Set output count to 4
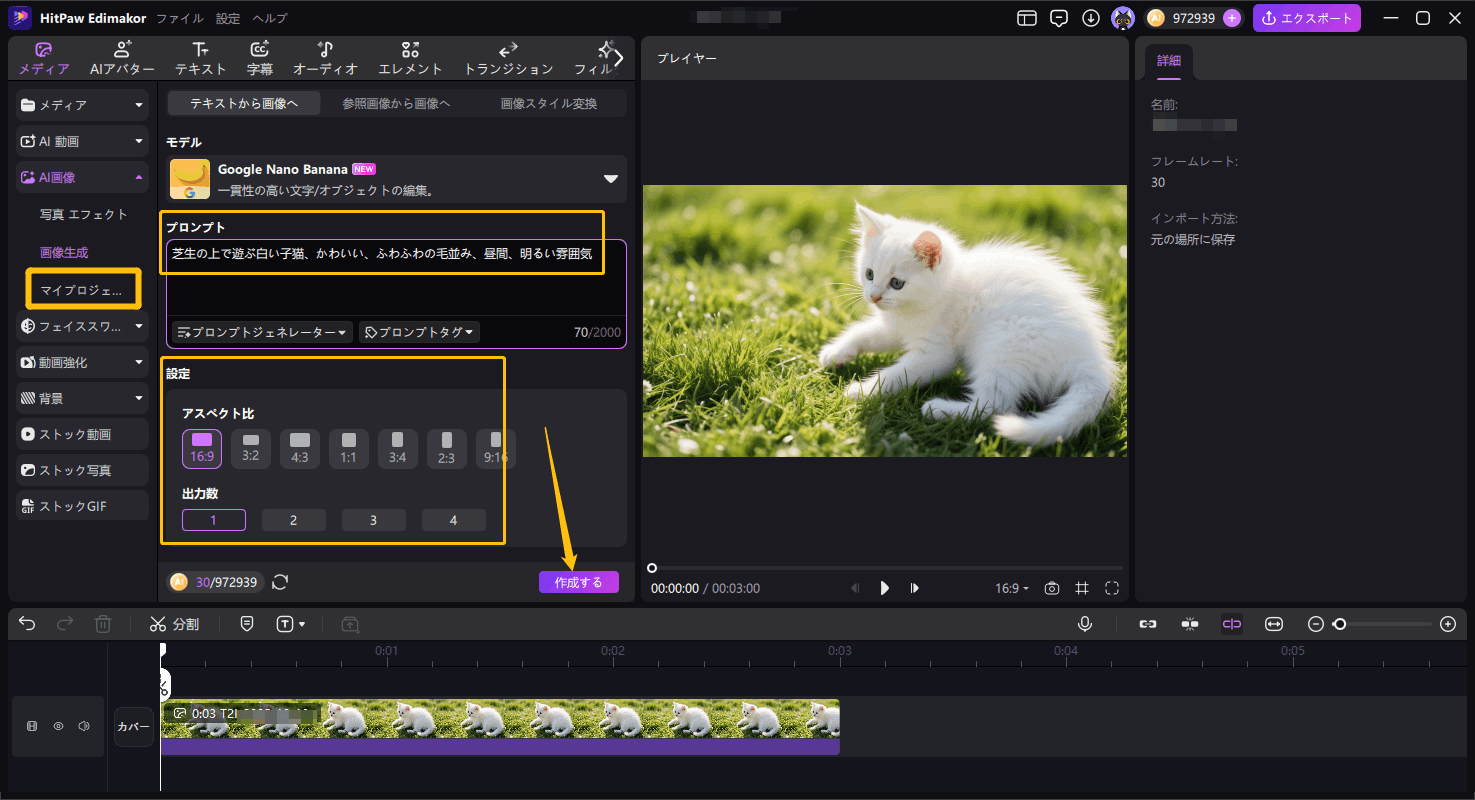Image resolution: width=1475 pixels, height=800 pixels. click(453, 520)
